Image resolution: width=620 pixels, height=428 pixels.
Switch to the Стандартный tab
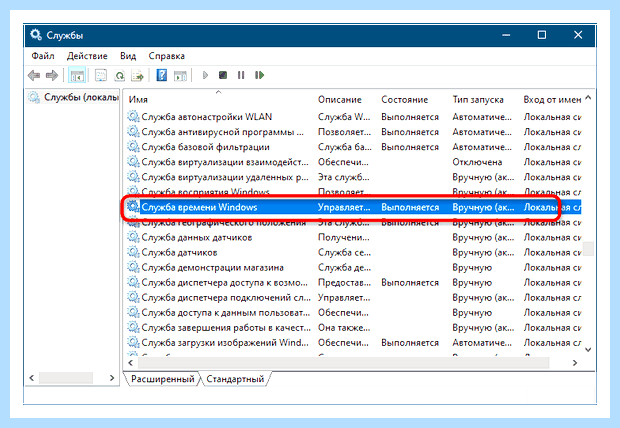click(235, 379)
